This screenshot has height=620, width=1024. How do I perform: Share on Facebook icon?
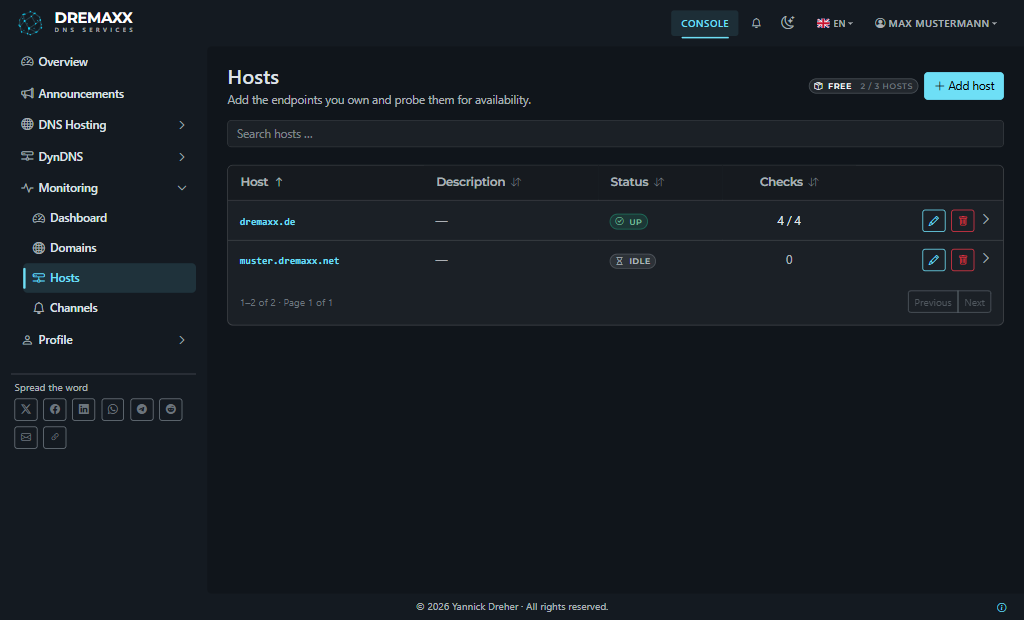[55, 410]
